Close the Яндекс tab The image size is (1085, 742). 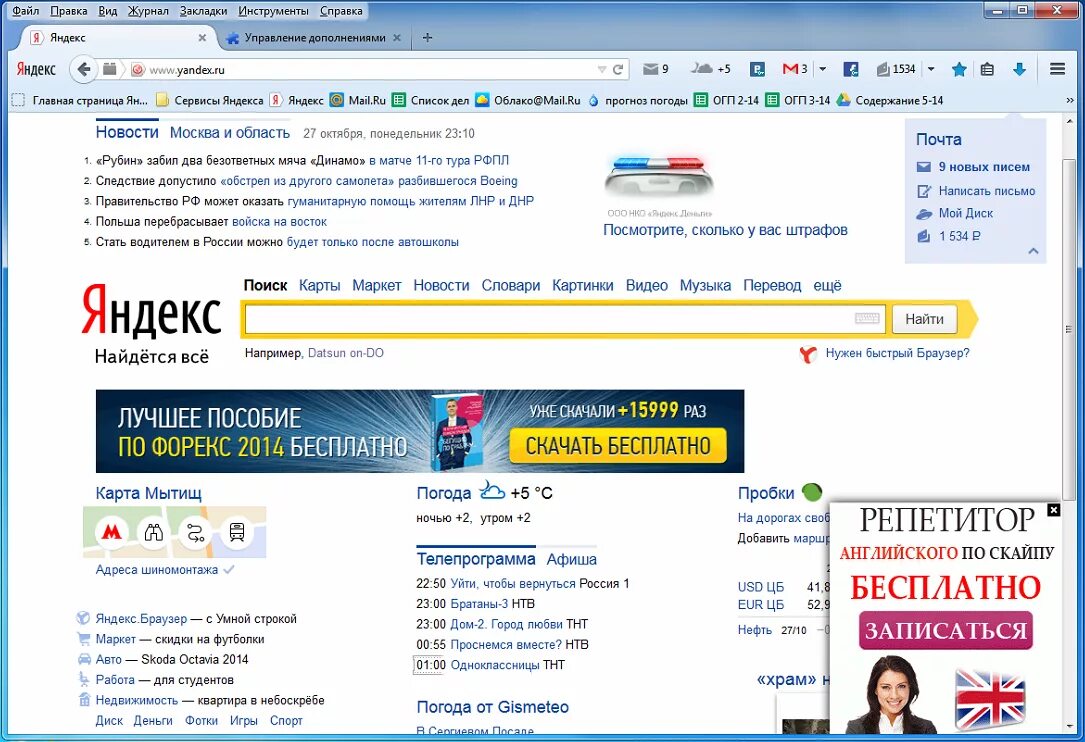click(202, 37)
